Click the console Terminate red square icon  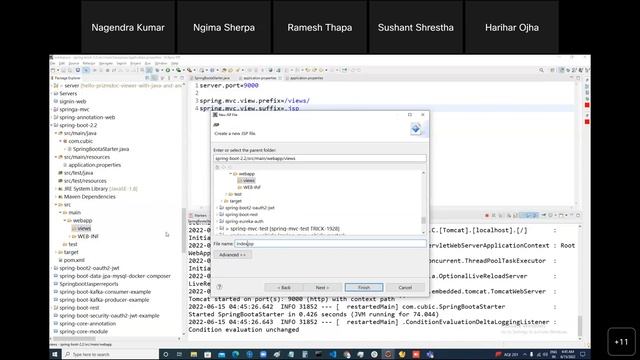click(487, 216)
